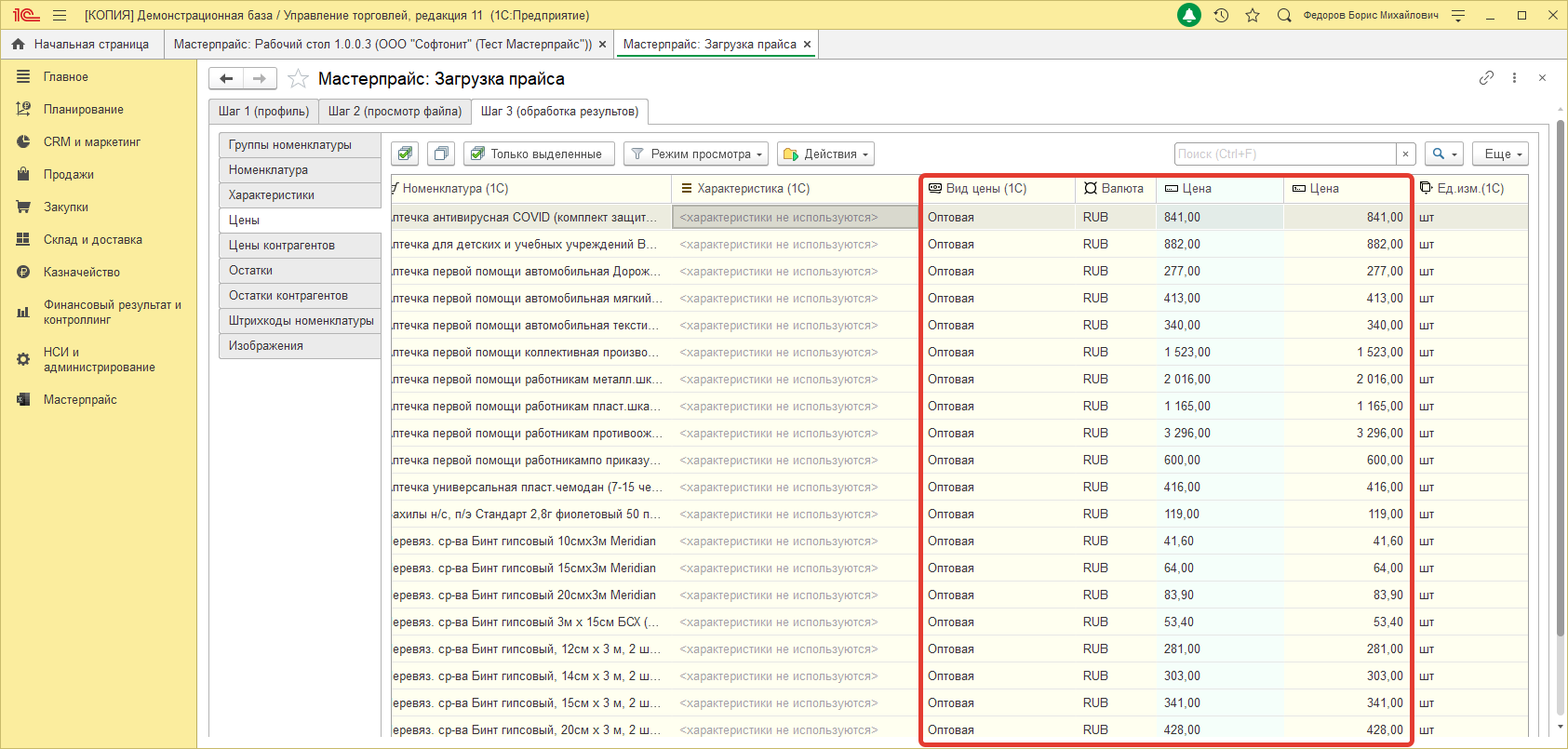
Task: Click the green notifications bell icon
Action: click(1189, 15)
